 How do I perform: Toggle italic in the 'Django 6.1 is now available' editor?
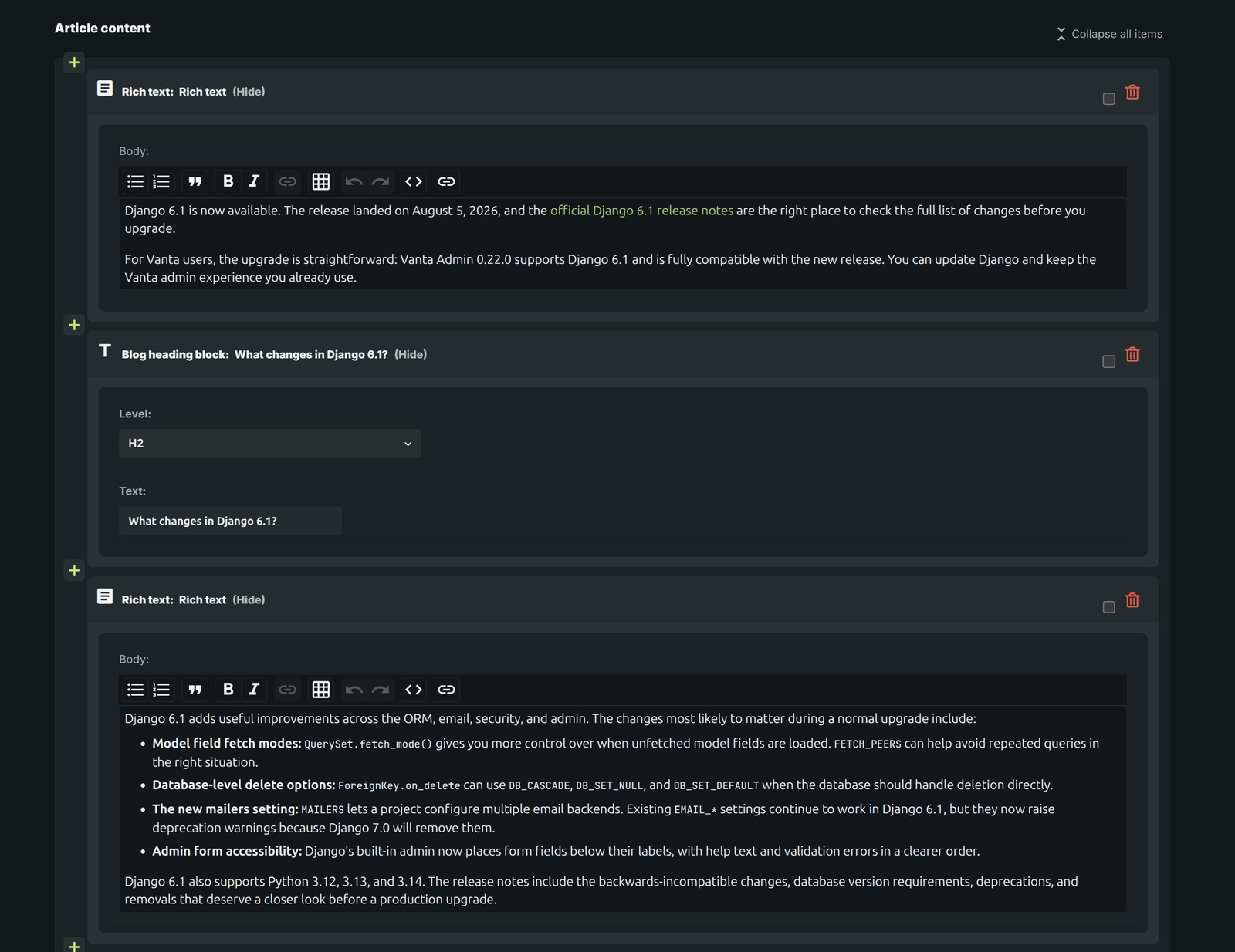254,181
